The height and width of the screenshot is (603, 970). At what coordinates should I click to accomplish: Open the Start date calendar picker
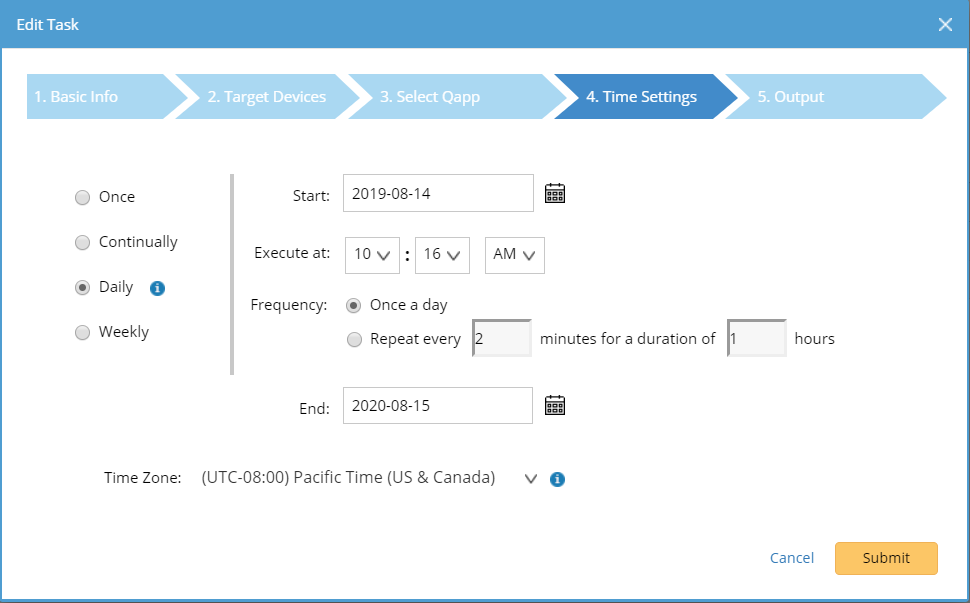(x=555, y=194)
